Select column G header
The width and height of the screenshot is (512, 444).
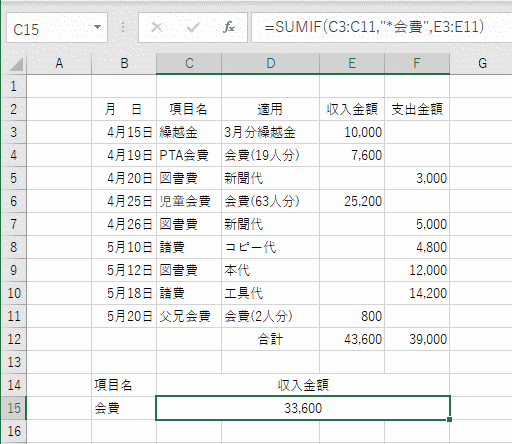click(482, 63)
